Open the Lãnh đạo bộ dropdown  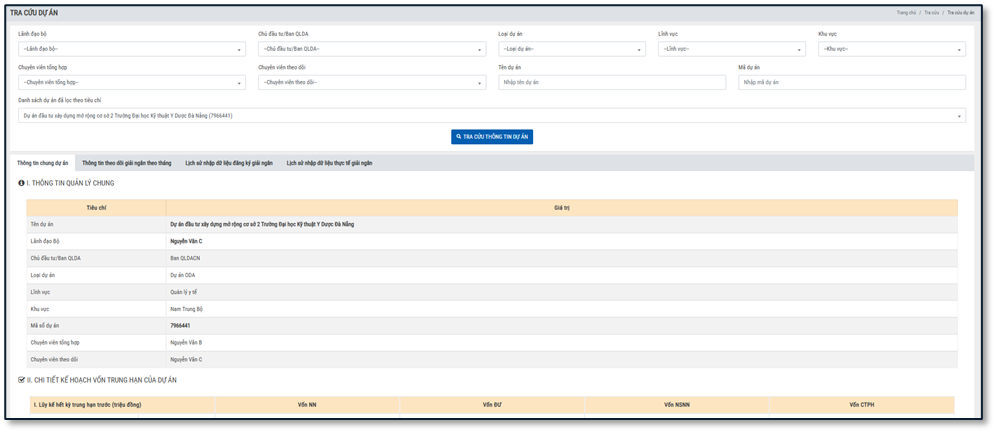pos(131,49)
